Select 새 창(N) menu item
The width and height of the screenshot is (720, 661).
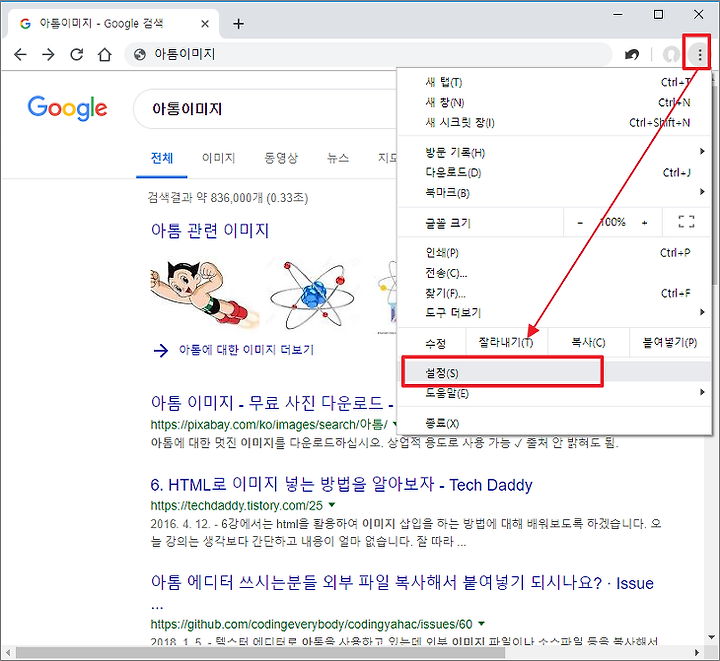click(x=554, y=102)
